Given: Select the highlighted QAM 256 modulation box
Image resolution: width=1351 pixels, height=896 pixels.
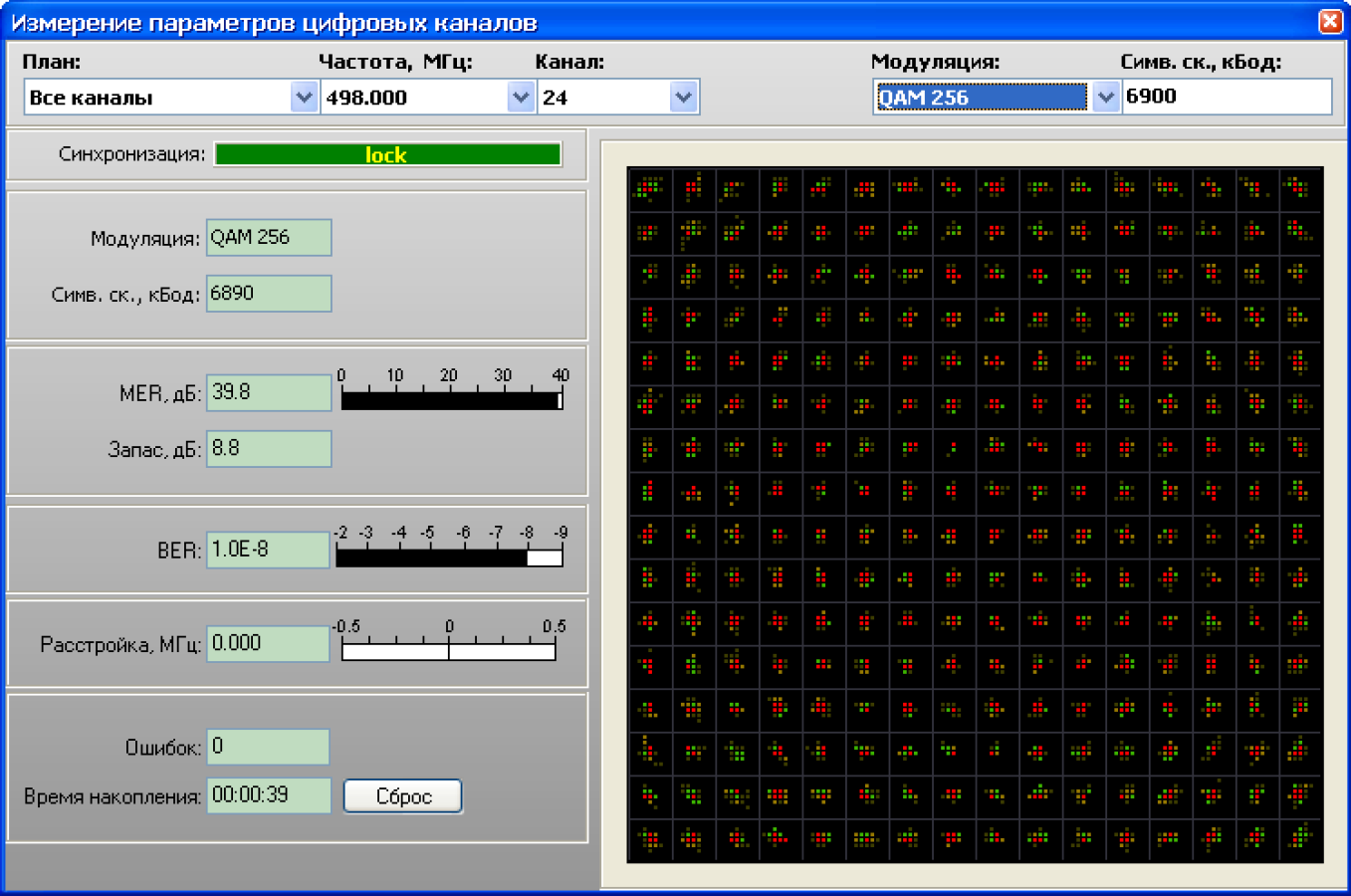Looking at the screenshot, I should coord(981,98).
